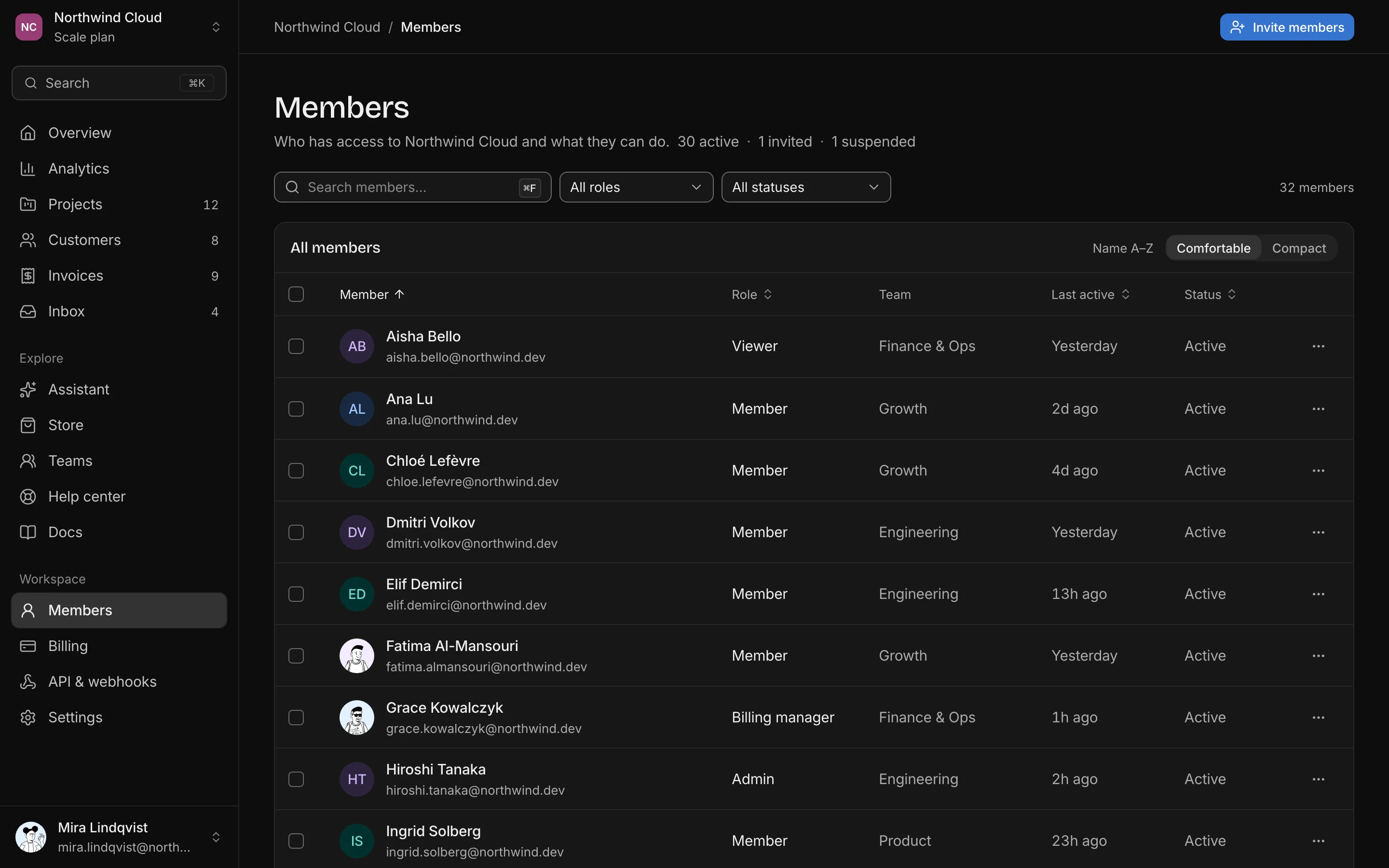Click the Inbox tray icon
The image size is (1389, 868).
coord(27,311)
